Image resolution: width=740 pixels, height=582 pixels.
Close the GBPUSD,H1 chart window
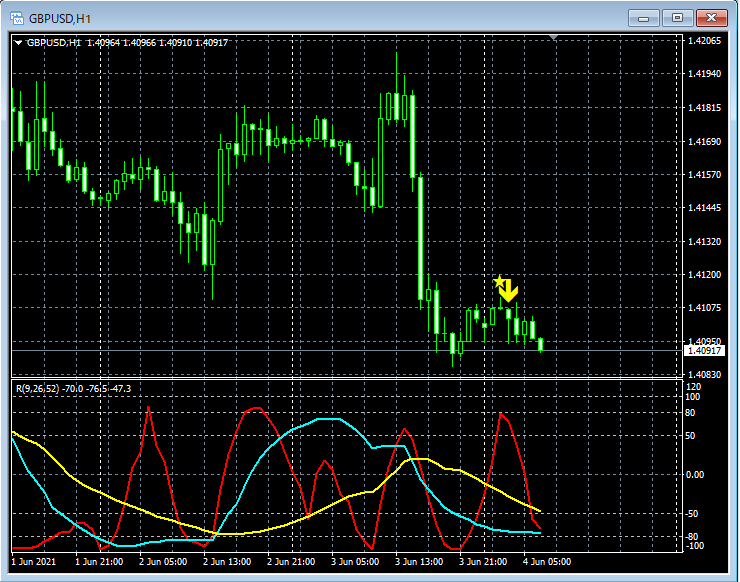point(711,18)
